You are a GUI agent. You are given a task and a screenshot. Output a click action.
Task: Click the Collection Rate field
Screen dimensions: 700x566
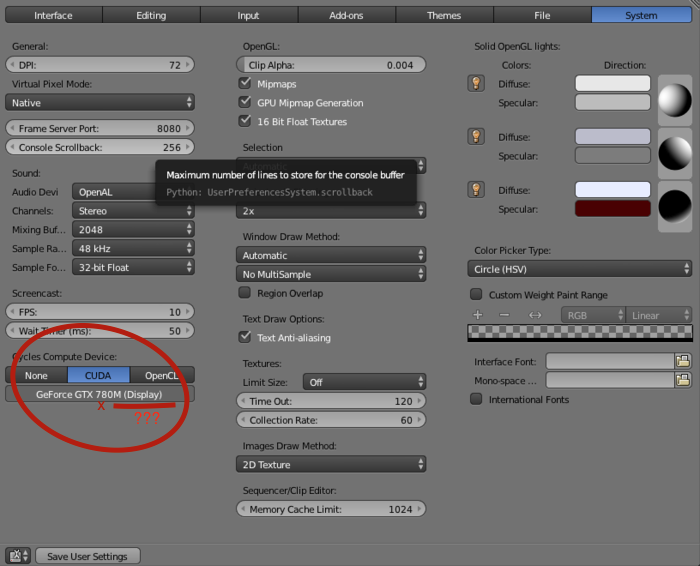331,420
